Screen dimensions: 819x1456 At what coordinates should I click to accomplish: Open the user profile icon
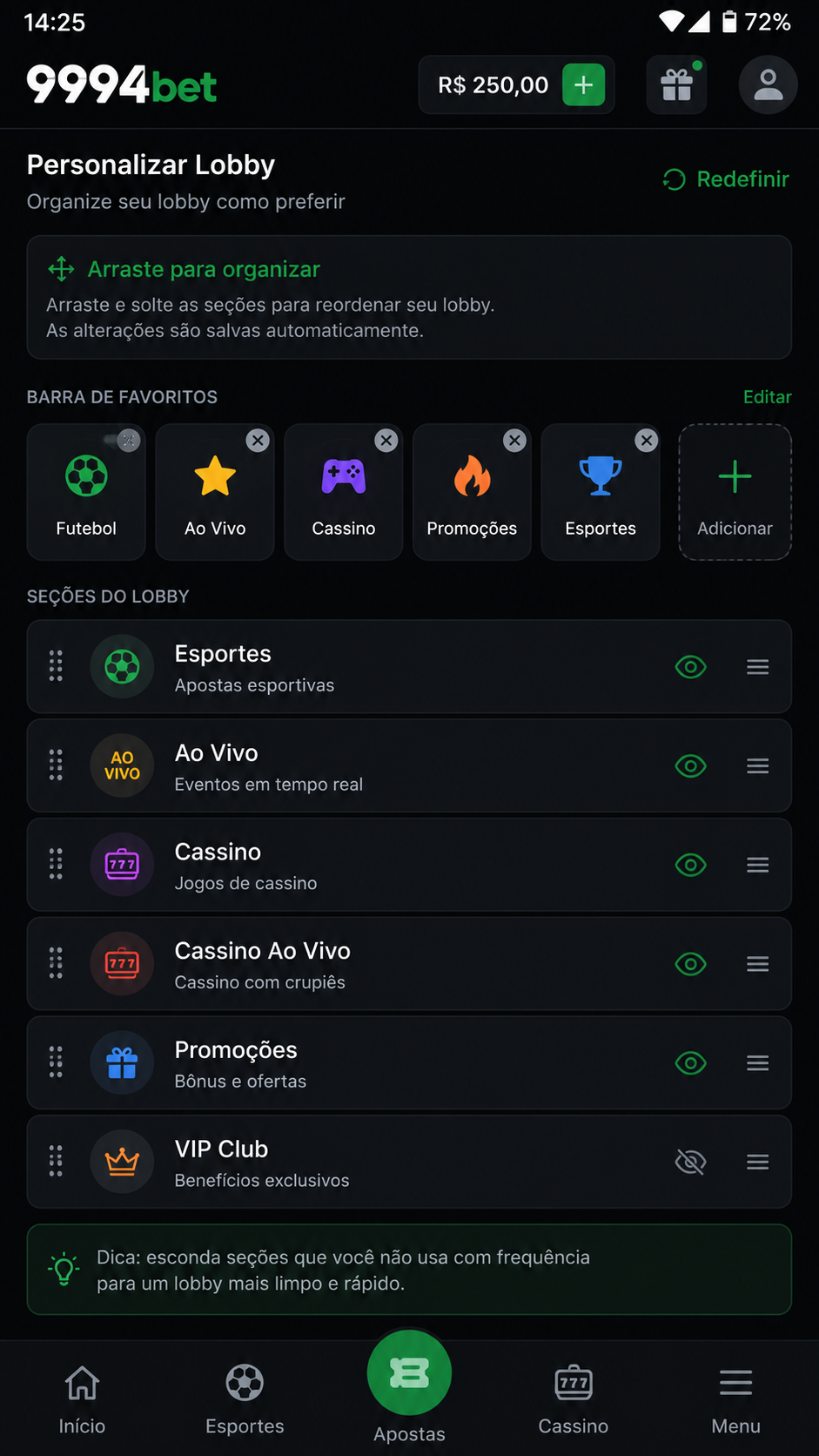[768, 84]
